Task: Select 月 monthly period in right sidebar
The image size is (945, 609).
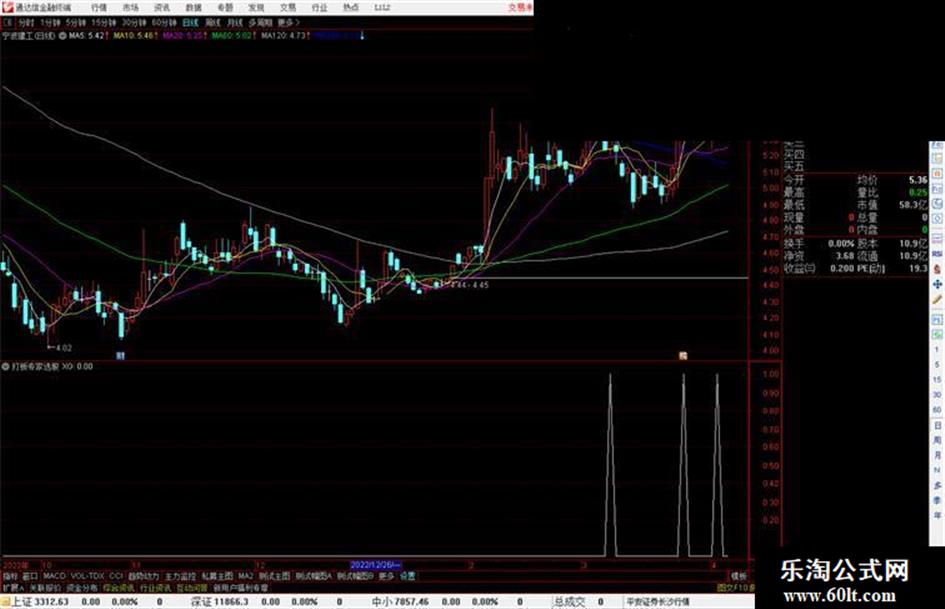Action: 937,455
